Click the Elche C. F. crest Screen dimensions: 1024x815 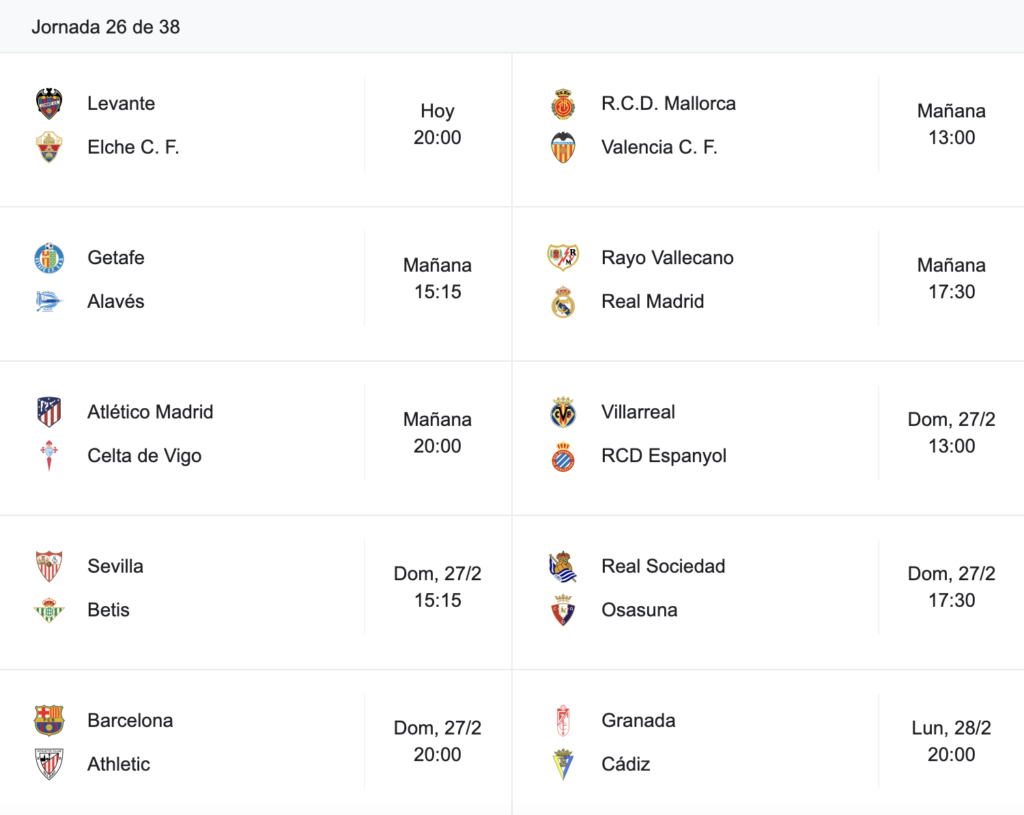(49, 147)
